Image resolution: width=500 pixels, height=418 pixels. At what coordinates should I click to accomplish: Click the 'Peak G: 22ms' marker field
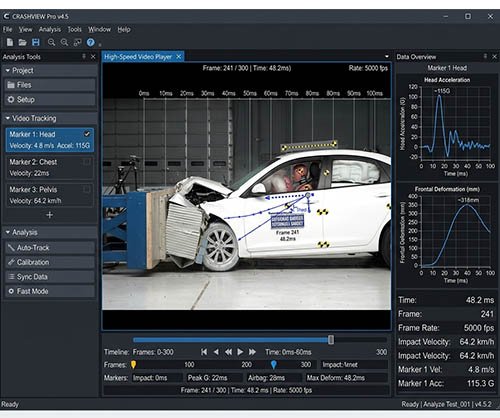pyautogui.click(x=213, y=378)
